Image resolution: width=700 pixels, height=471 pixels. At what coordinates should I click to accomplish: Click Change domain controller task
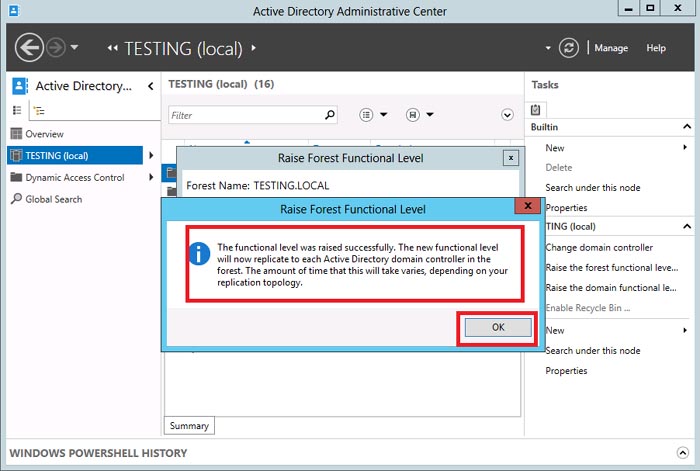[599, 247]
